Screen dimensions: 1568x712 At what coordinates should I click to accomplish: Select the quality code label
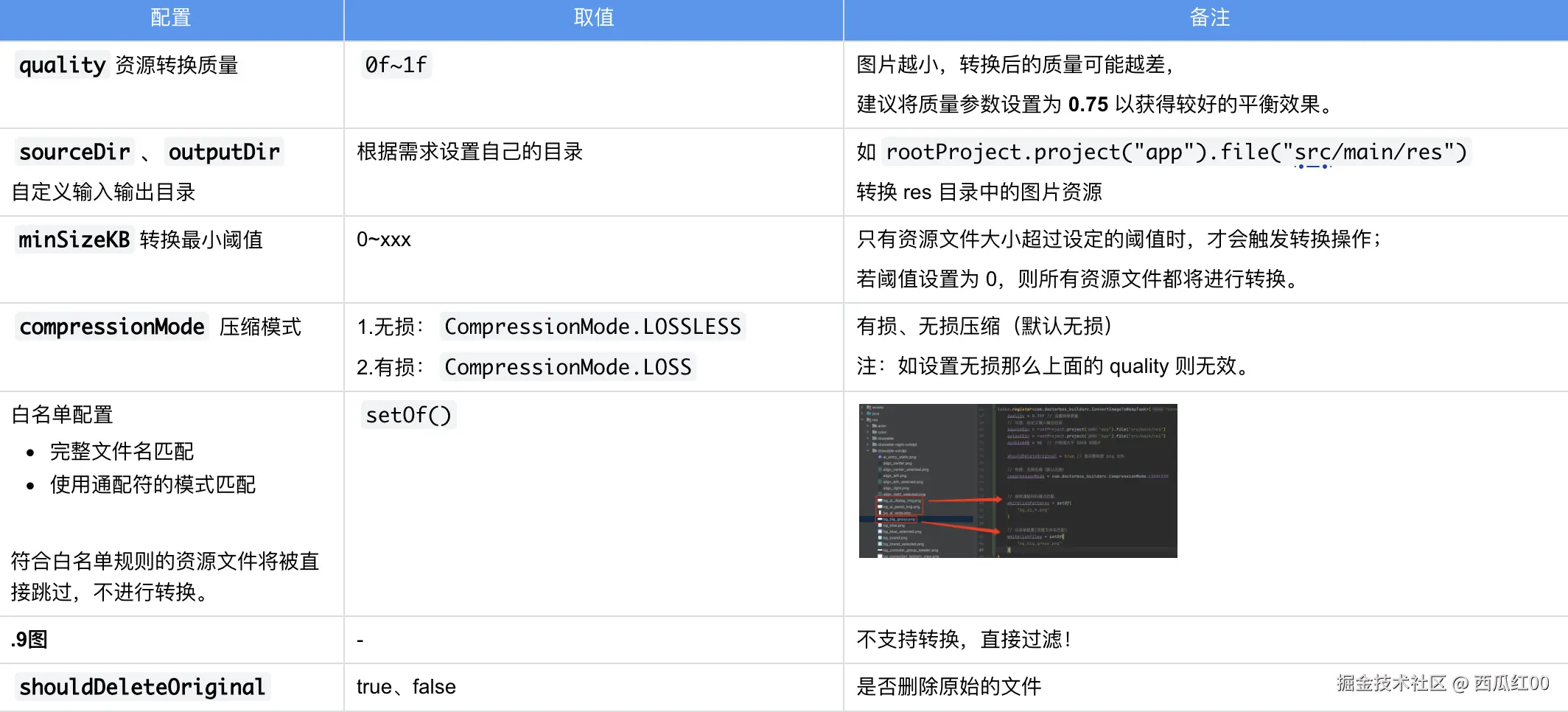[63, 65]
